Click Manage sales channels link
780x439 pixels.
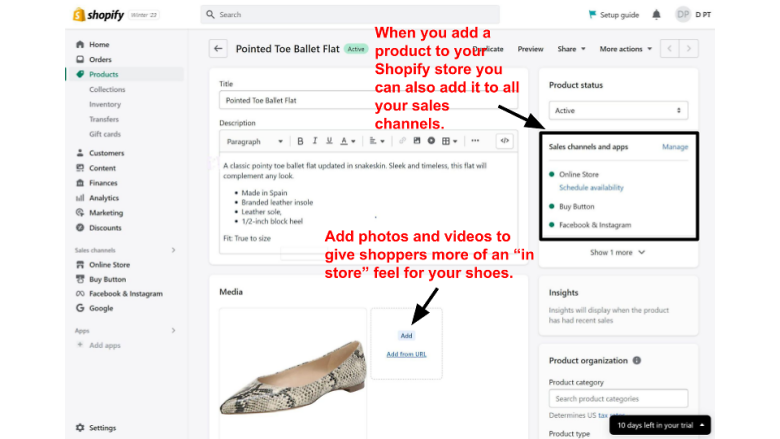[x=675, y=147]
